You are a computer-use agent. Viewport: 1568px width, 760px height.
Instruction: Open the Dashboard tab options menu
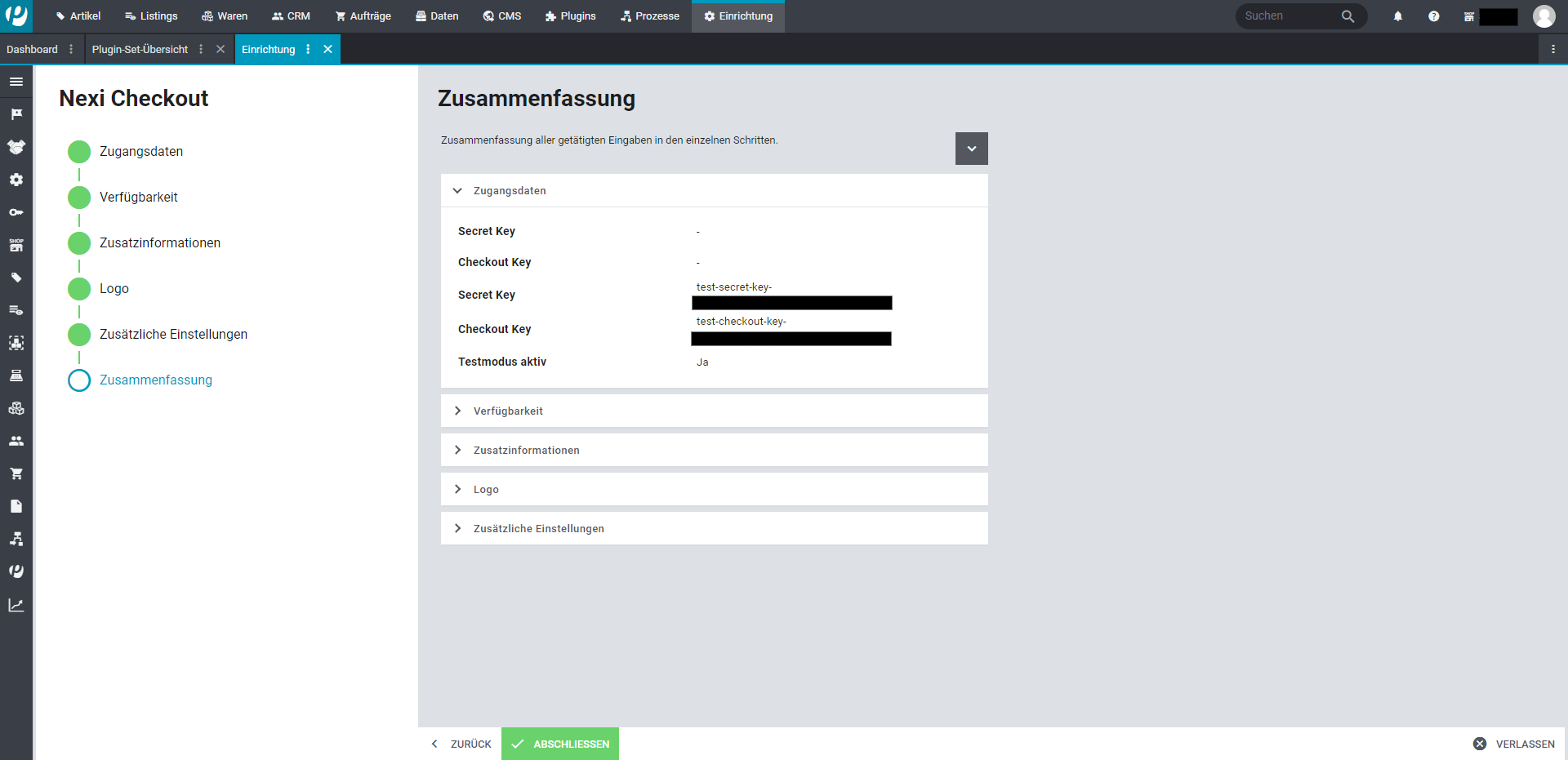pos(71,49)
